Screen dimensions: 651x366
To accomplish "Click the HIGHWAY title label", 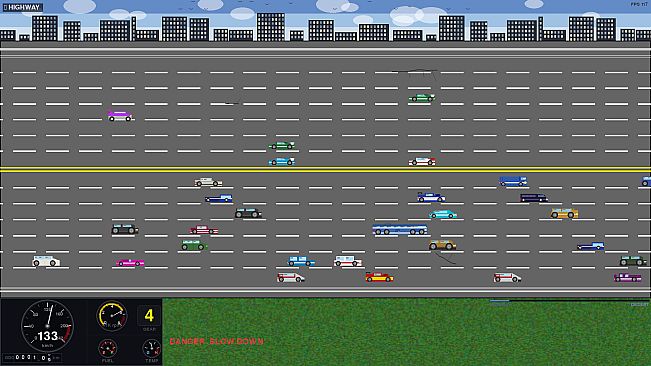I will click(x=22, y=7).
